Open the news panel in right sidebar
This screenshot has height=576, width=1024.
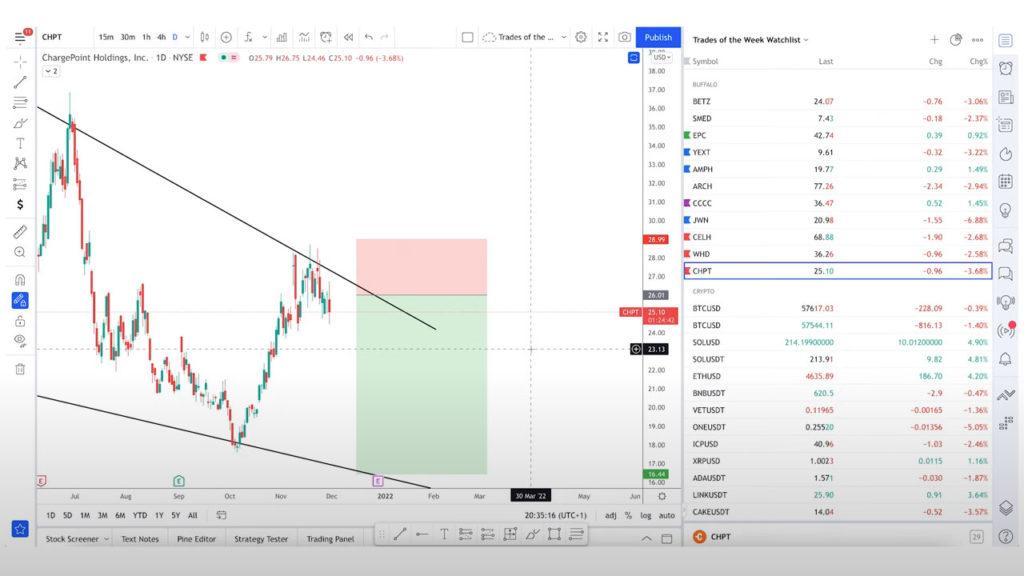[1006, 97]
